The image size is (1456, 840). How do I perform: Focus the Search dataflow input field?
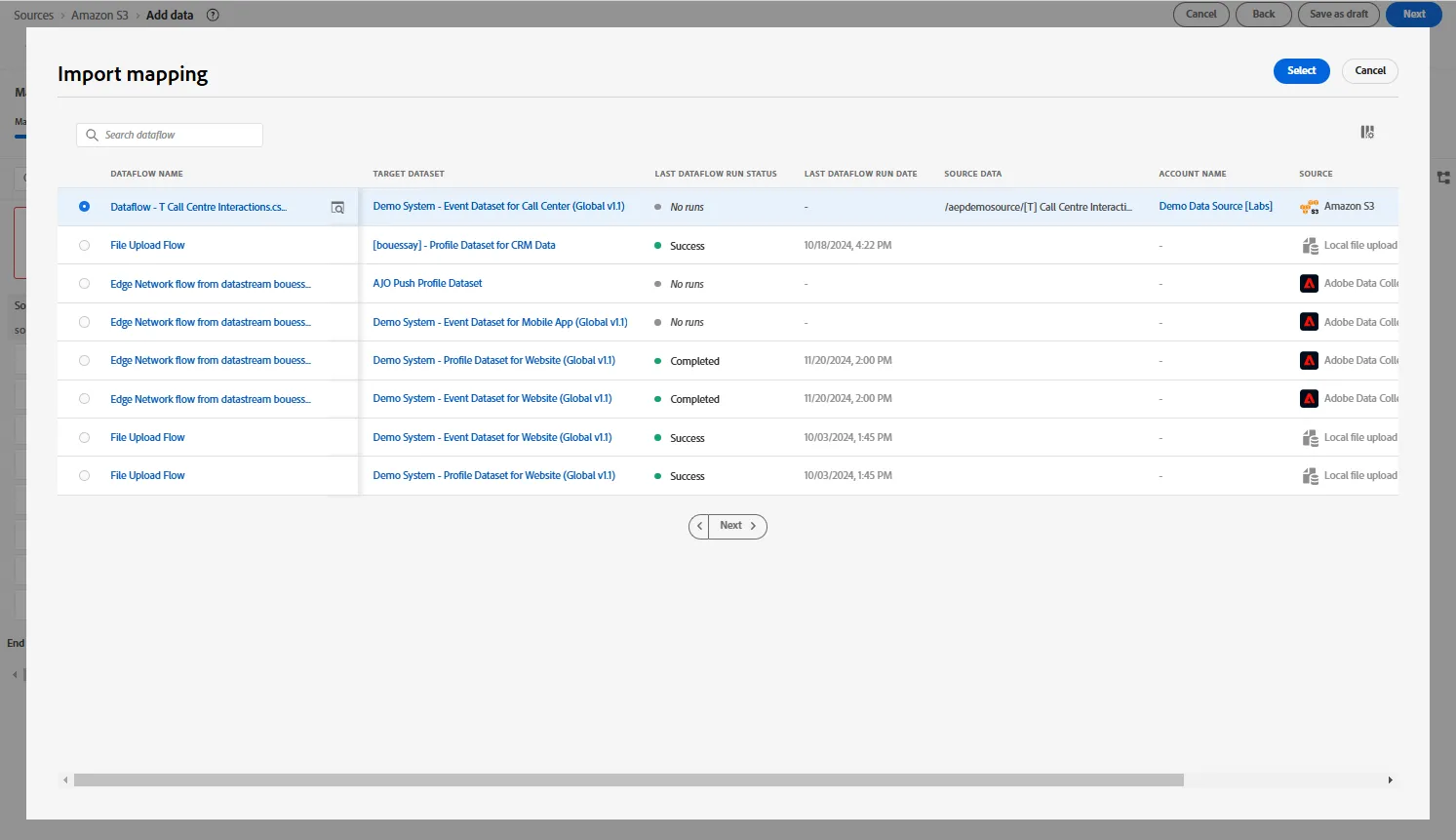click(x=170, y=135)
